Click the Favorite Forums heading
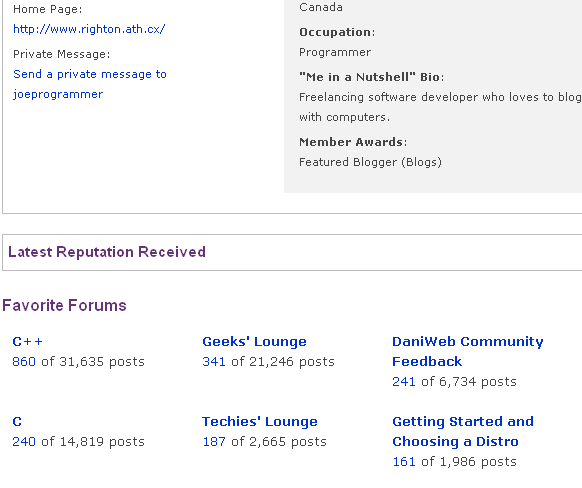 point(64,305)
